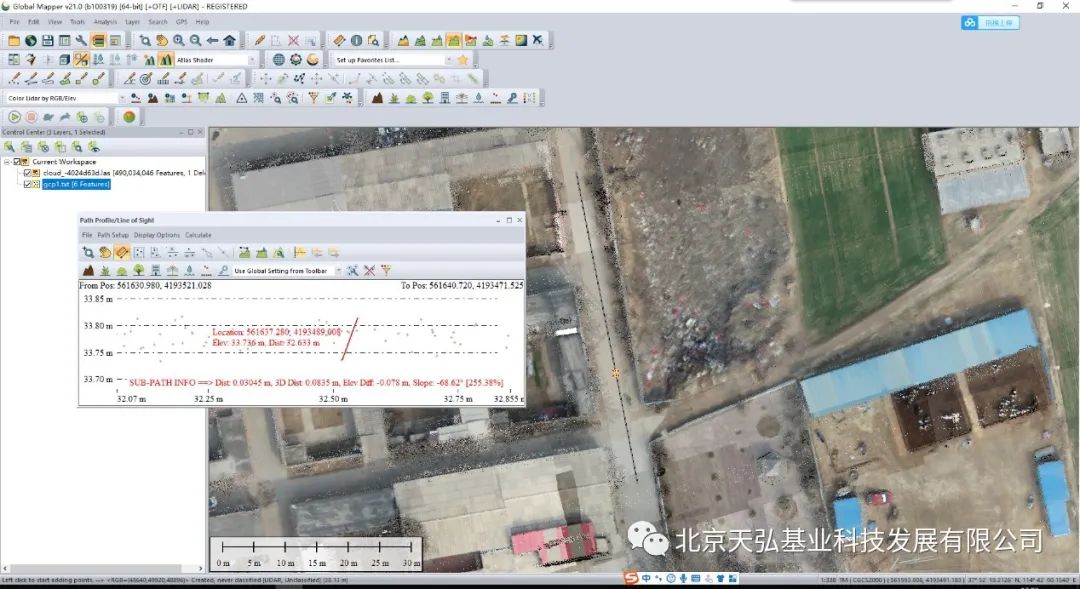The image size is (1080, 589).
Task: Toggle the cloud_-4024d63d.las layer checkbox
Action: pyautogui.click(x=28, y=173)
